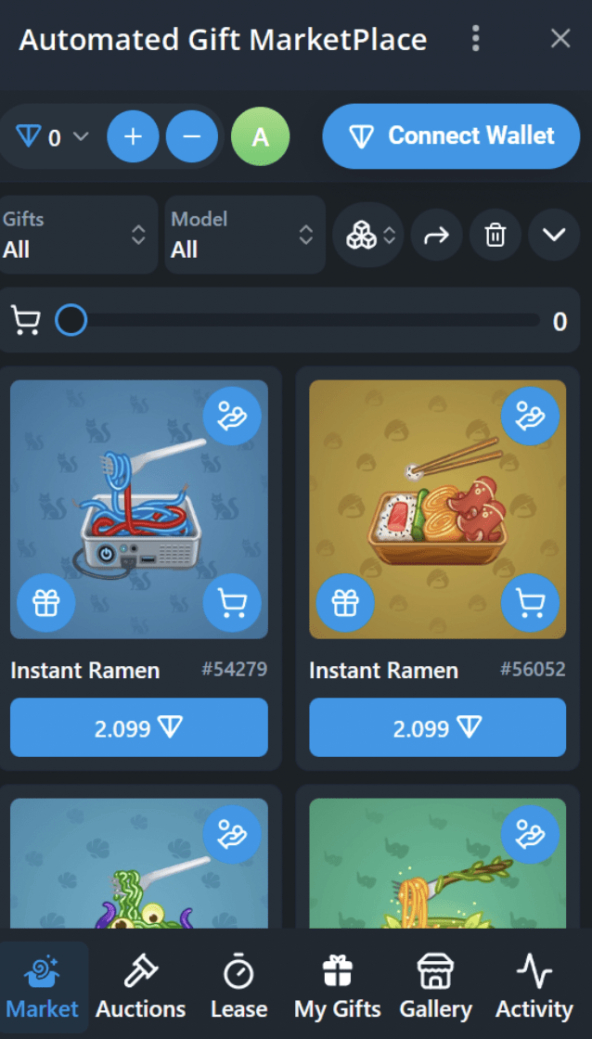Click gift icon on Instant Ramen #56052
The width and height of the screenshot is (592, 1039).
click(345, 603)
